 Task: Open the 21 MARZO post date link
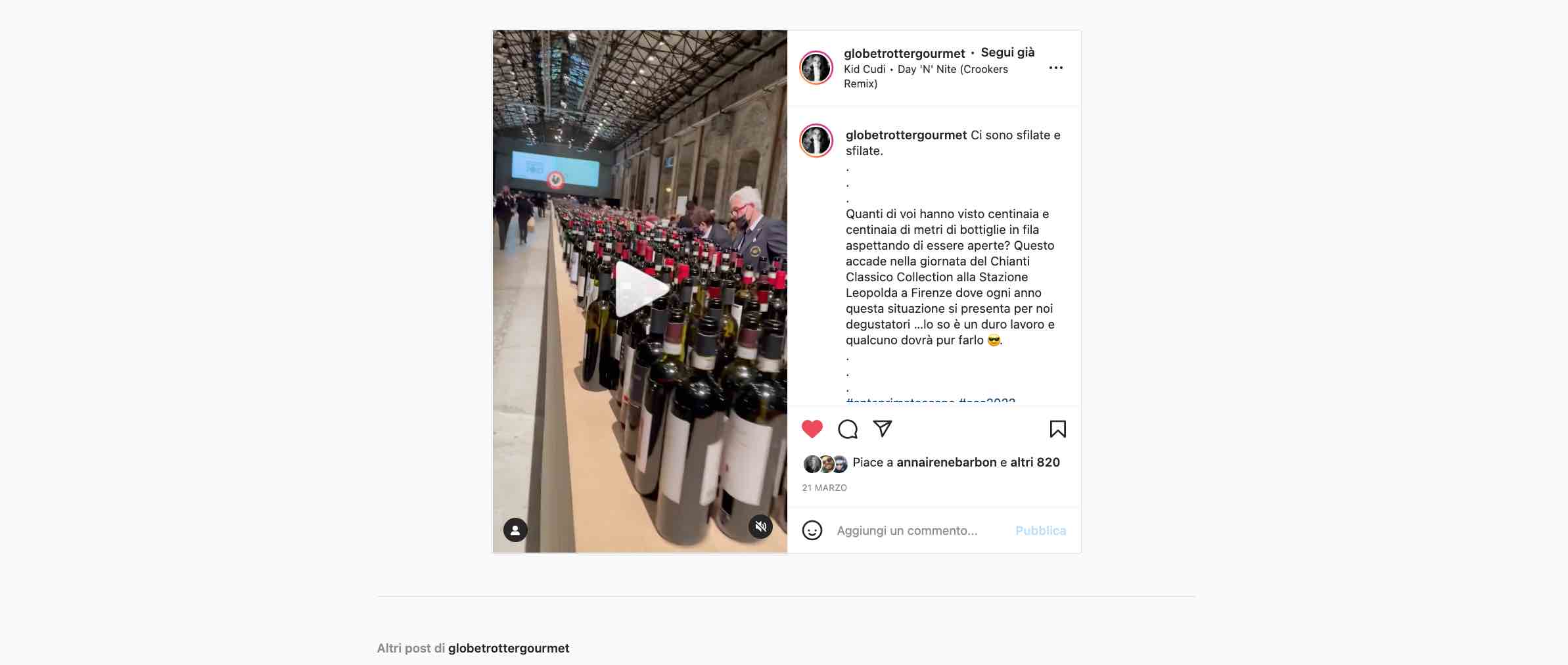click(824, 488)
